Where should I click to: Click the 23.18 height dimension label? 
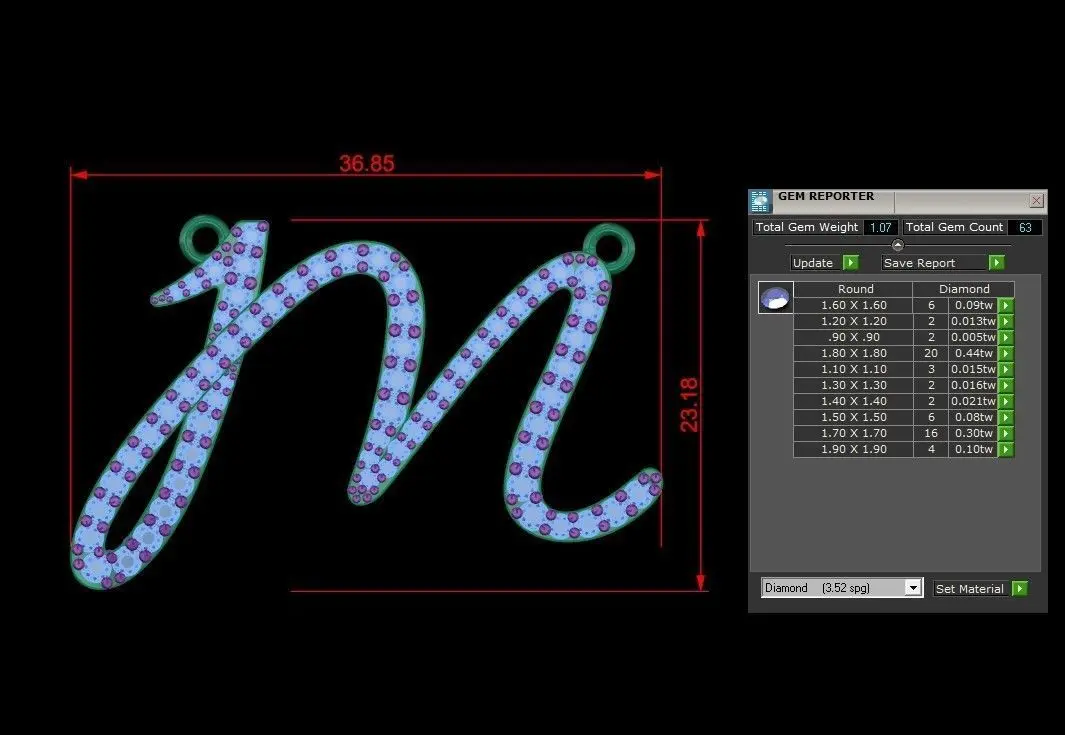coord(689,405)
